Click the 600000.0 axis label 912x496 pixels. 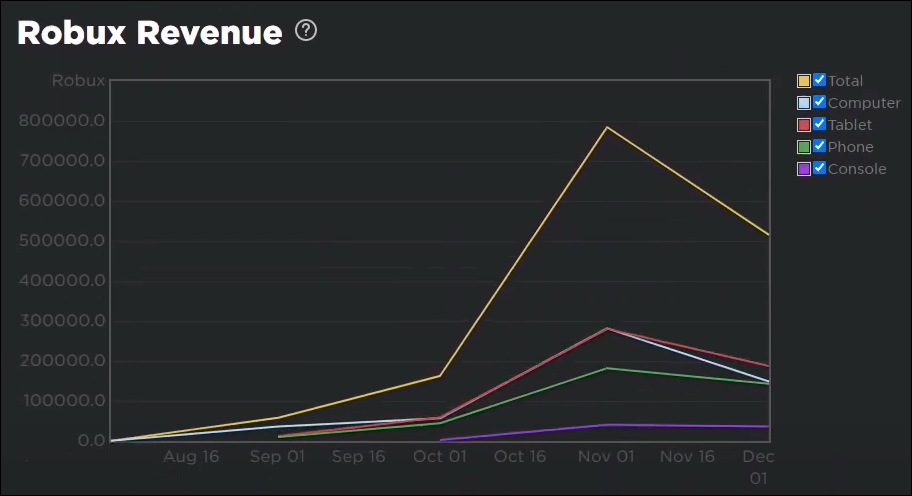pyautogui.click(x=62, y=201)
